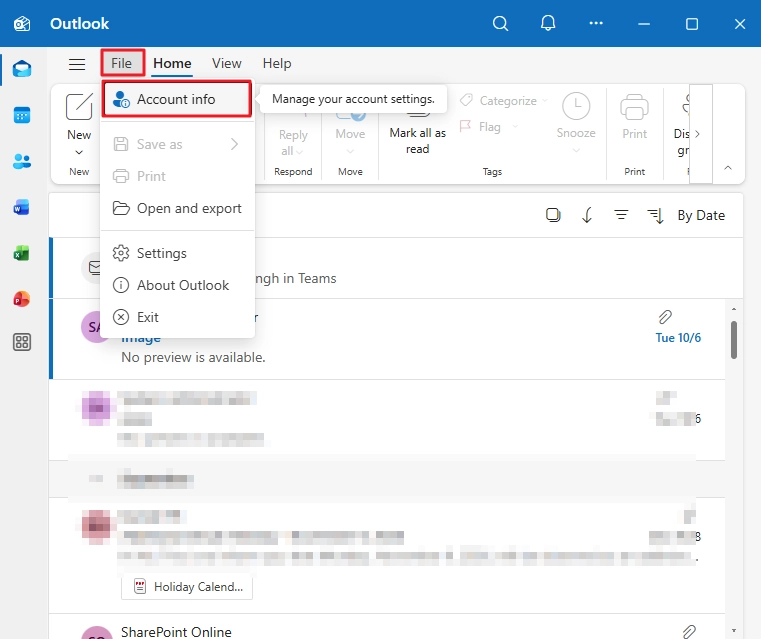Open the filter lines icon
The image size is (761, 639).
click(x=621, y=214)
